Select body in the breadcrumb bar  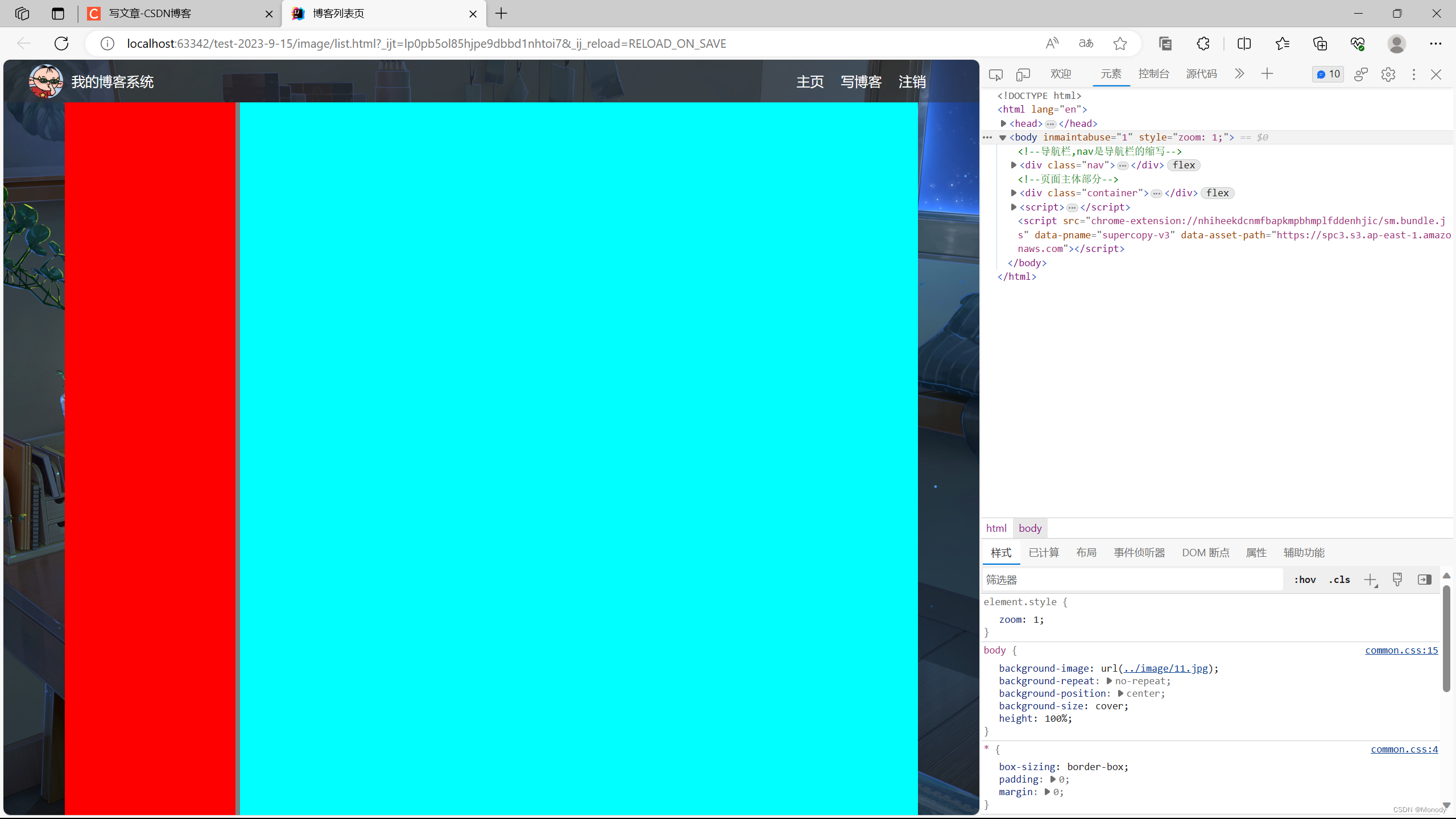tap(1030, 528)
